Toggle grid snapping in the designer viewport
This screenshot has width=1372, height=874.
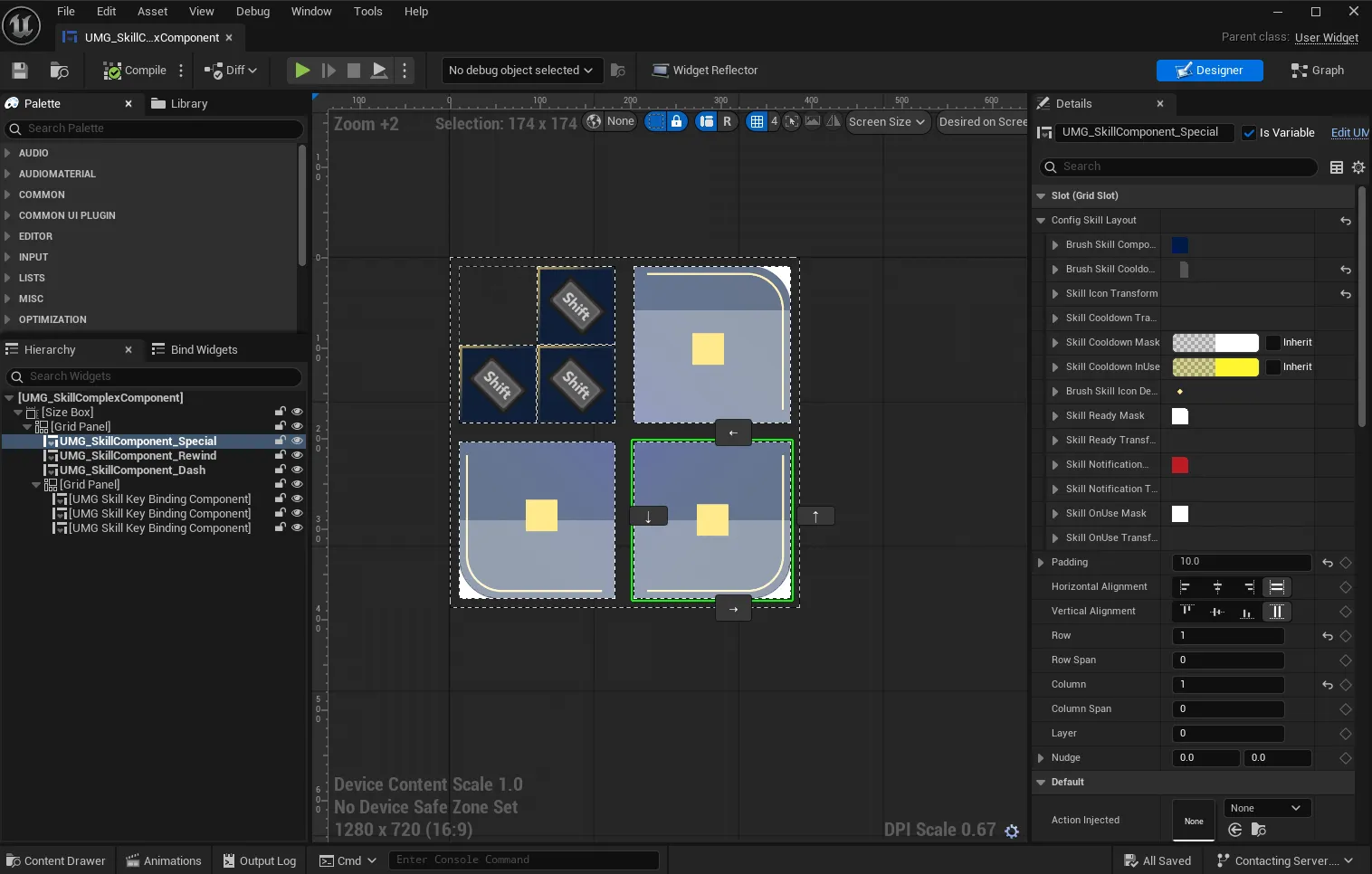click(x=757, y=121)
